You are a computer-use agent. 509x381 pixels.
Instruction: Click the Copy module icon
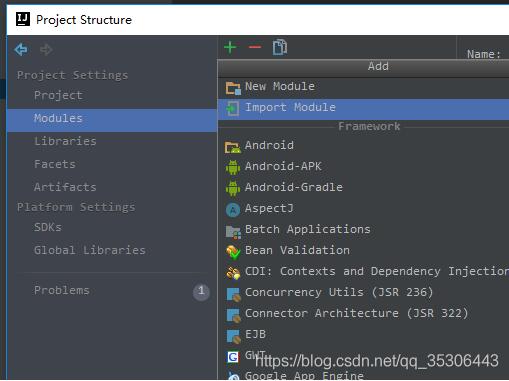click(x=280, y=47)
